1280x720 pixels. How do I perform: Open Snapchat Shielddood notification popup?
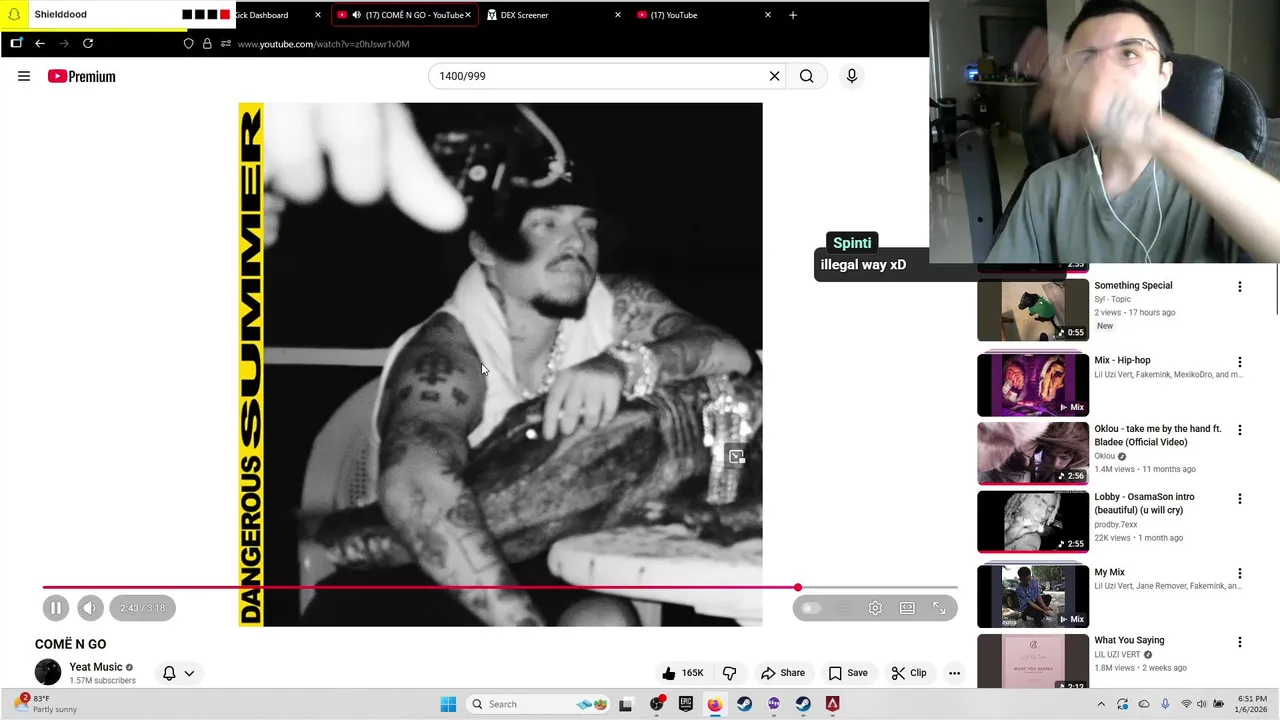pos(118,15)
